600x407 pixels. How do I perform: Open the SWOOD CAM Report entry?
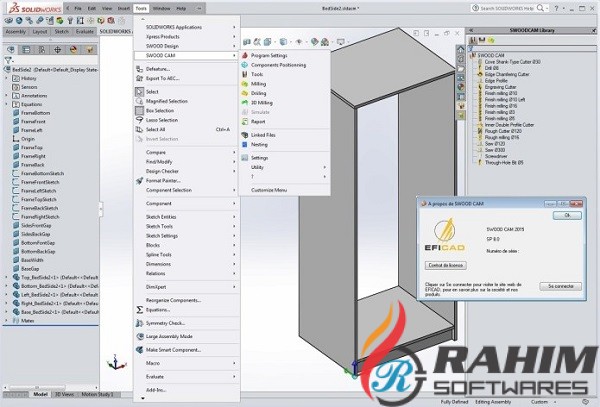coord(258,122)
